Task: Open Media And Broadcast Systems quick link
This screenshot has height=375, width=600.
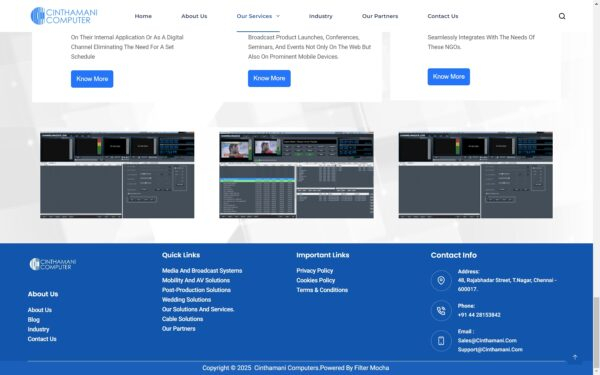Action: [x=202, y=271]
